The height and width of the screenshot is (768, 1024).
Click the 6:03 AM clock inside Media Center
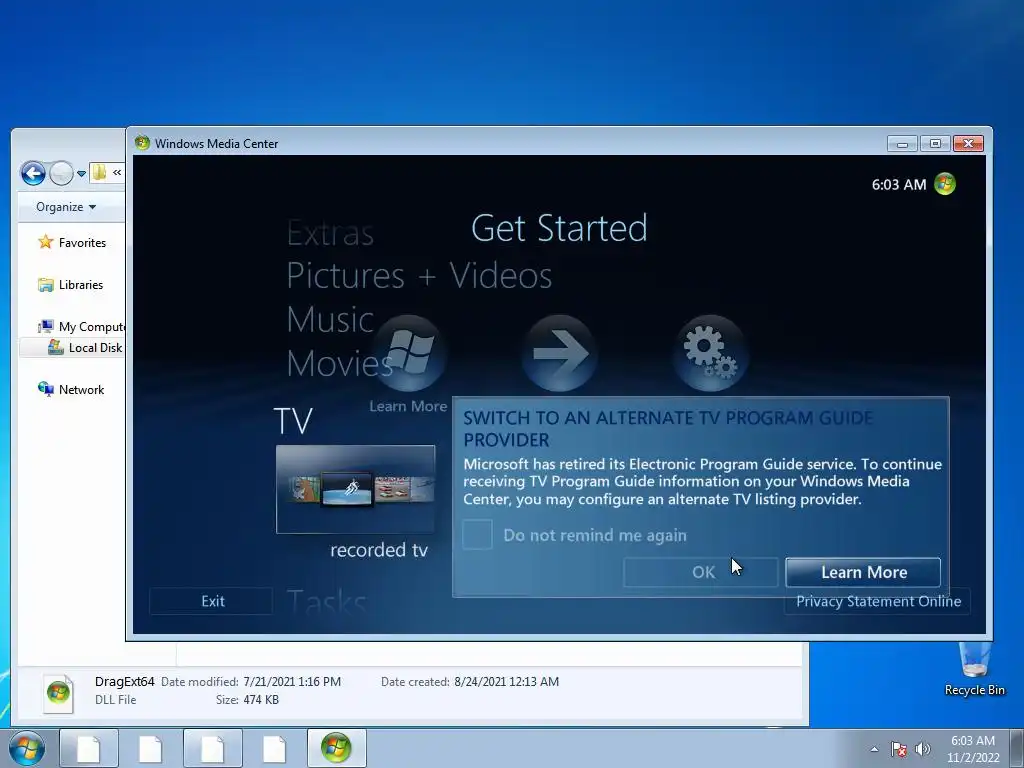pyautogui.click(x=899, y=185)
